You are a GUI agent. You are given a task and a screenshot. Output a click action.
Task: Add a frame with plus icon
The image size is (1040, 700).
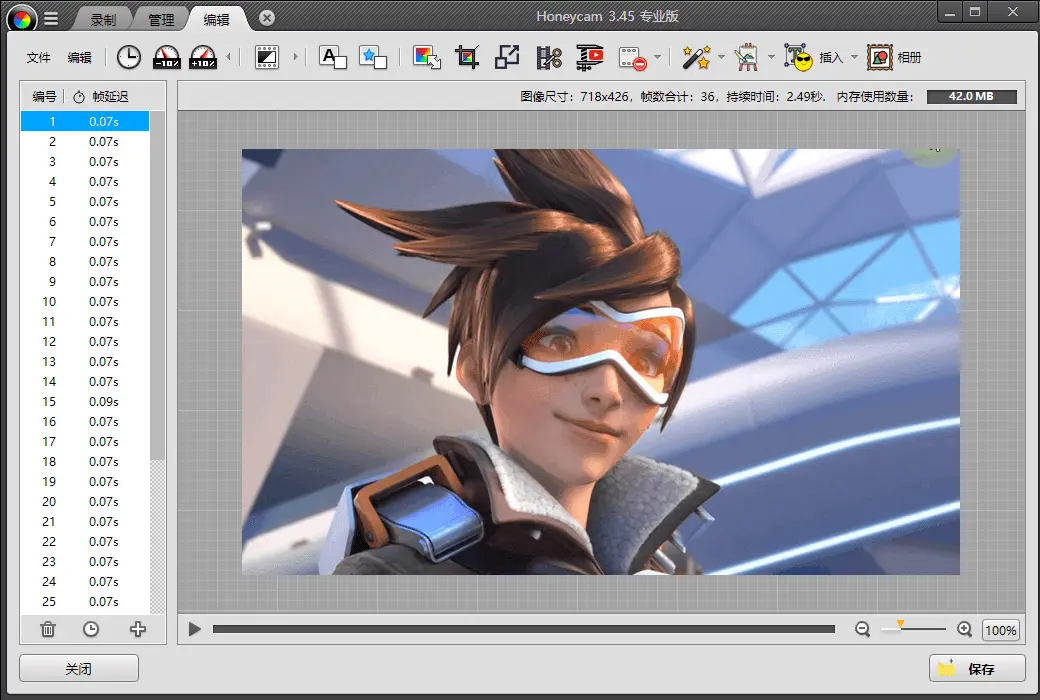[x=137, y=629]
